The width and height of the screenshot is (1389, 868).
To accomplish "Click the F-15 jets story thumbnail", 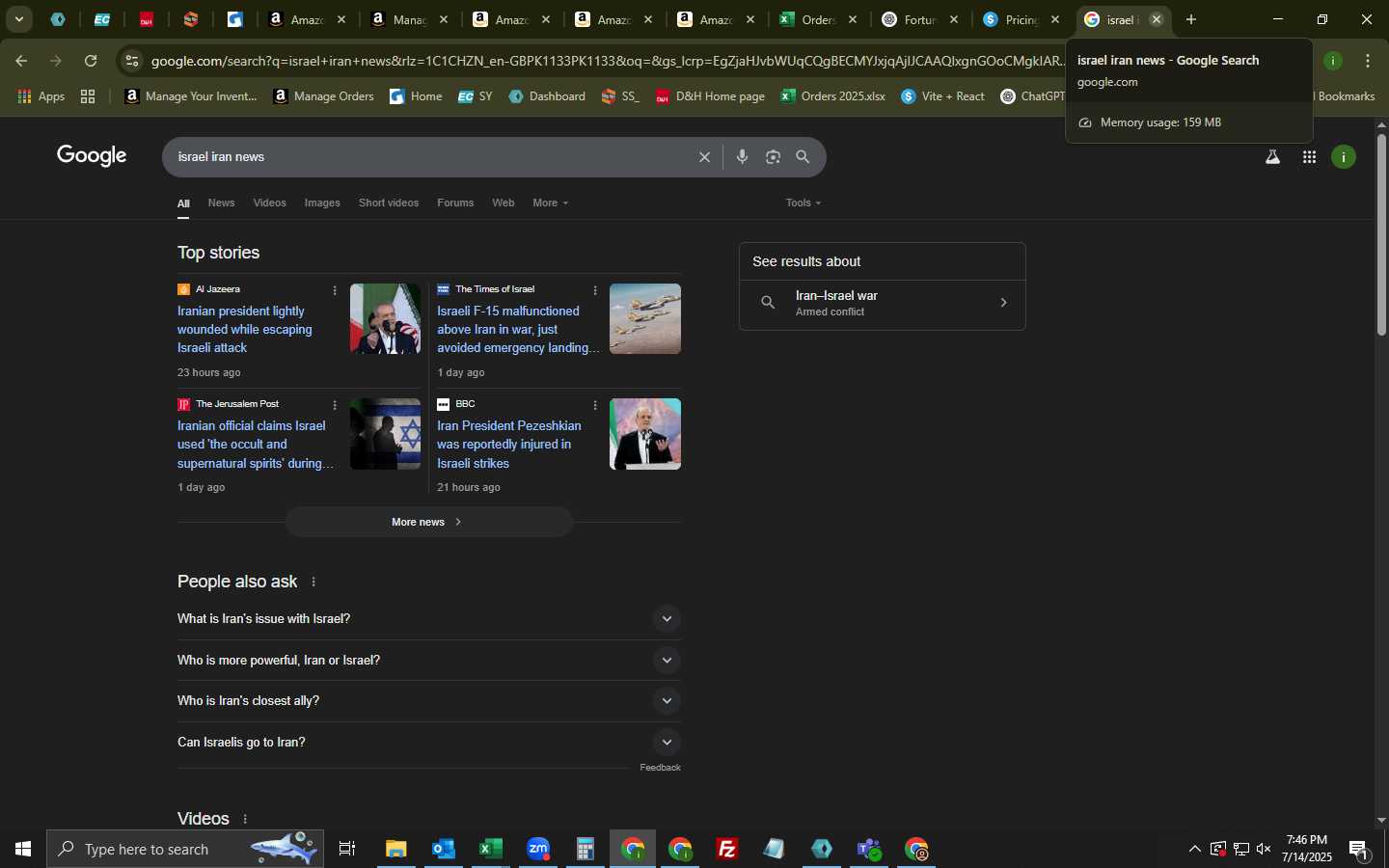I will tap(645, 319).
